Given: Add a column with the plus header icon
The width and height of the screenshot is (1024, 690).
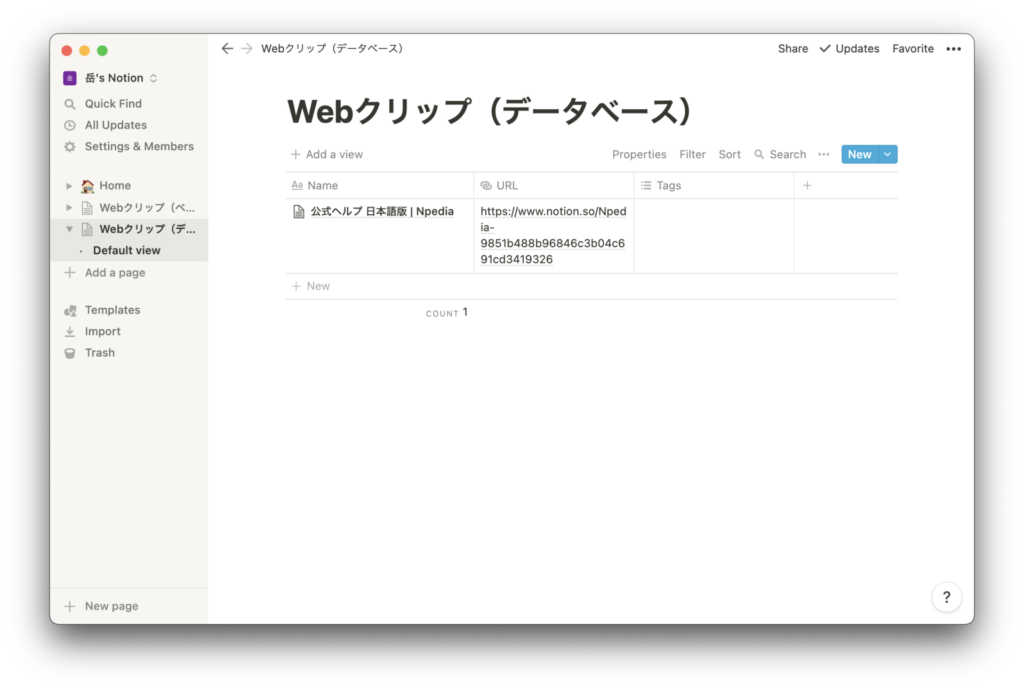Looking at the screenshot, I should point(807,185).
